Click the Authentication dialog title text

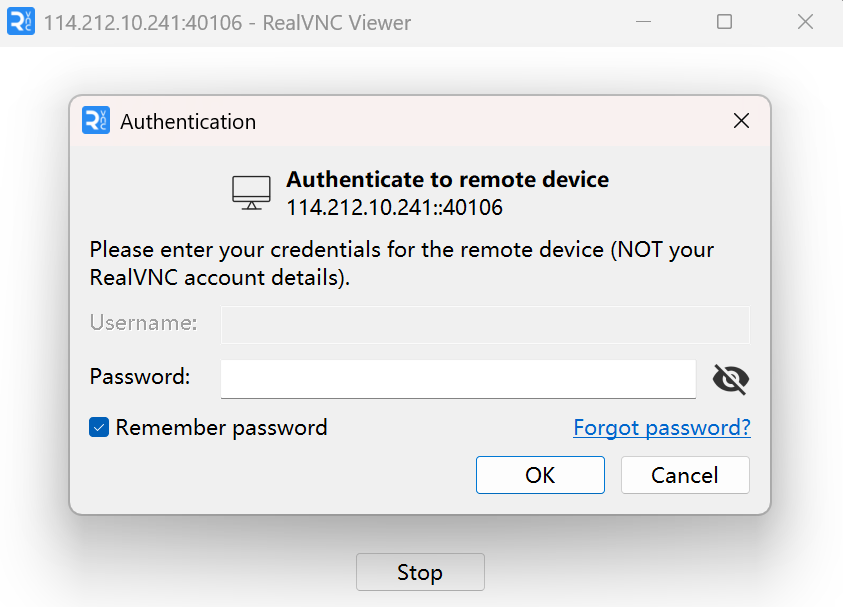point(188,122)
